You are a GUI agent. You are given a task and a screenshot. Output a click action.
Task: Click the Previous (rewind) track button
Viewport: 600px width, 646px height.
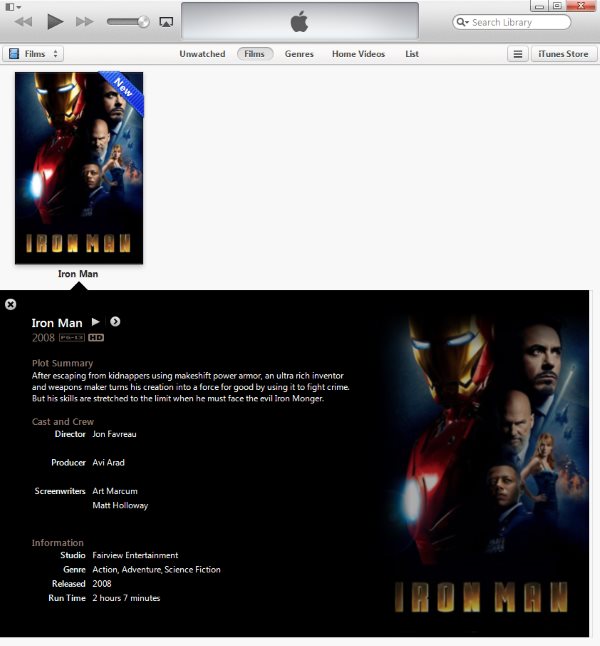23,22
